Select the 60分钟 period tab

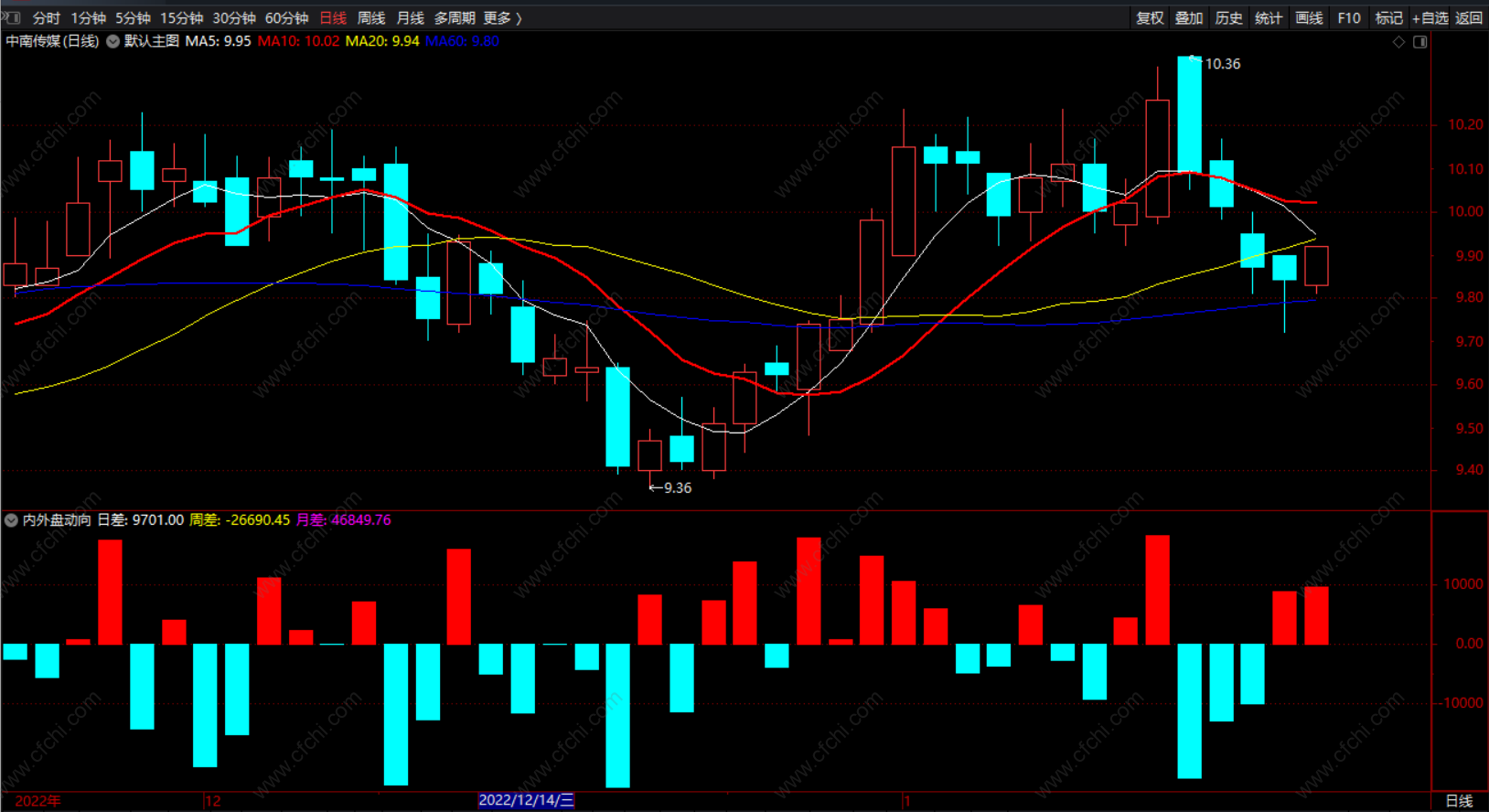pyautogui.click(x=286, y=18)
